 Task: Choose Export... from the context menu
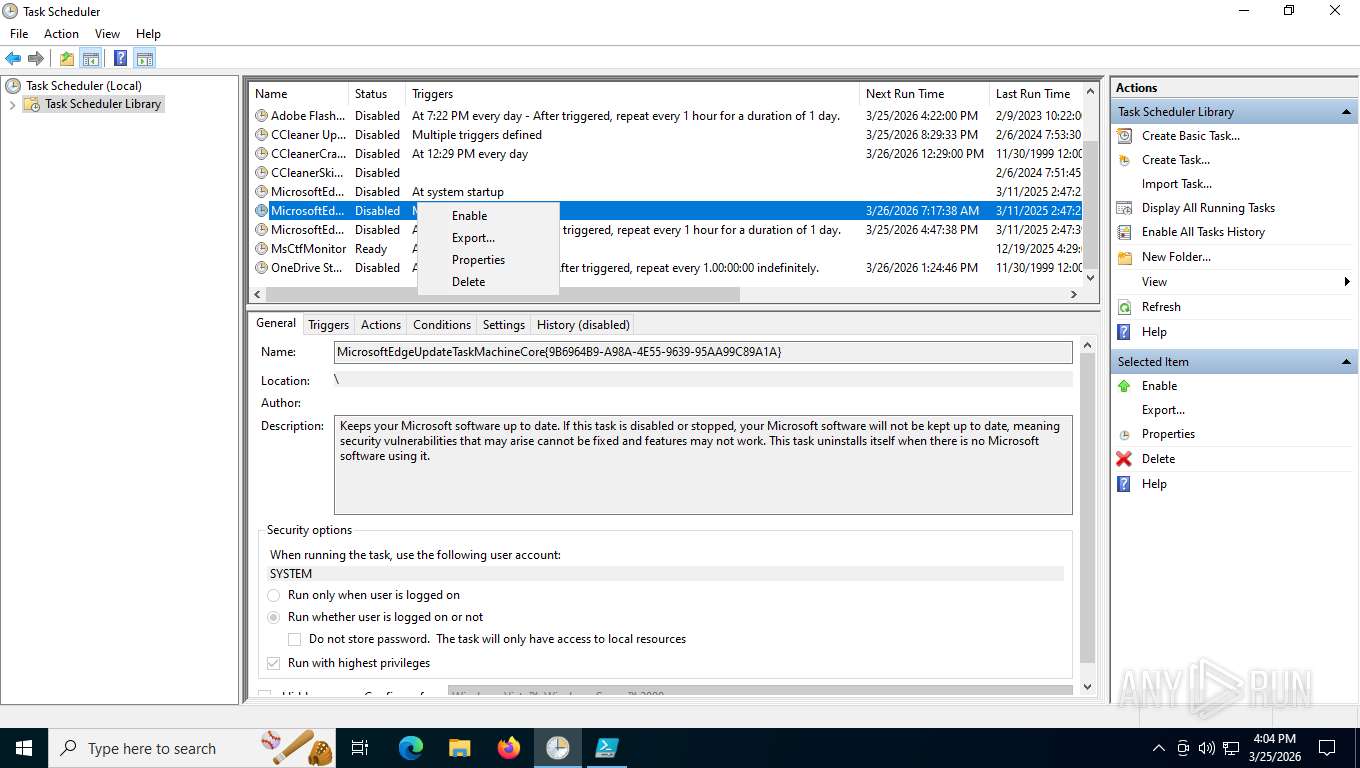point(488,238)
